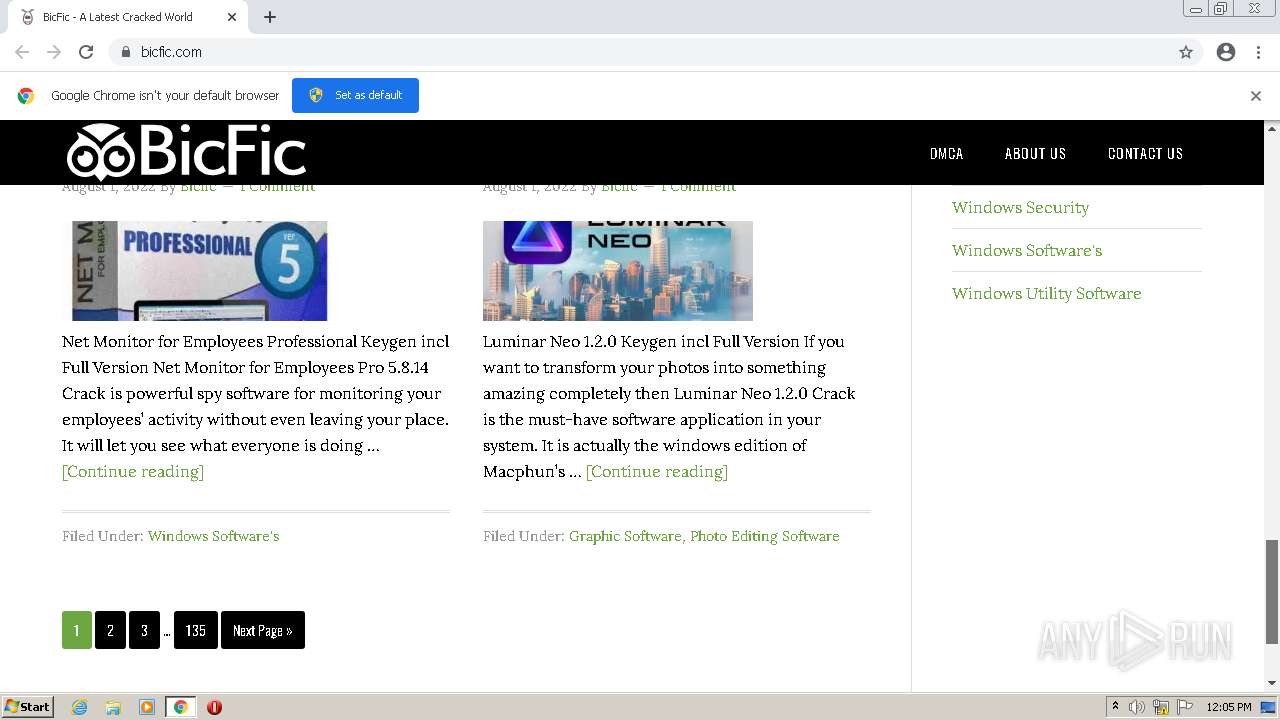
Task: Open the About Us menu item
Action: click(1035, 153)
